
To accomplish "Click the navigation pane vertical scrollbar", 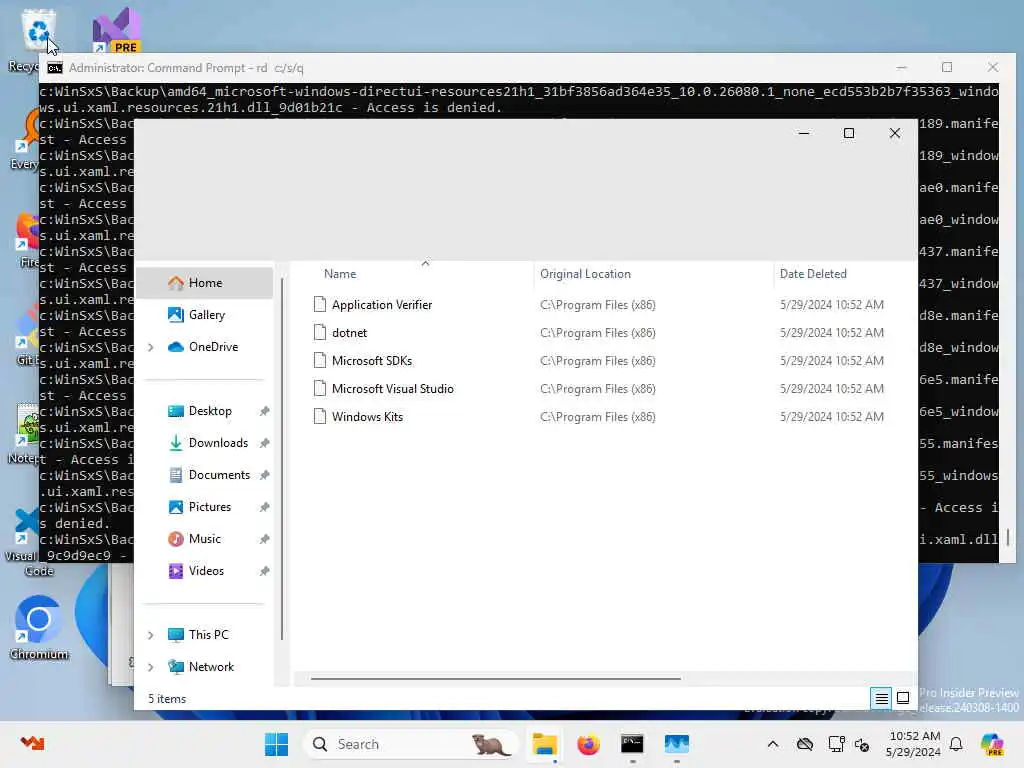I will point(282,458).
